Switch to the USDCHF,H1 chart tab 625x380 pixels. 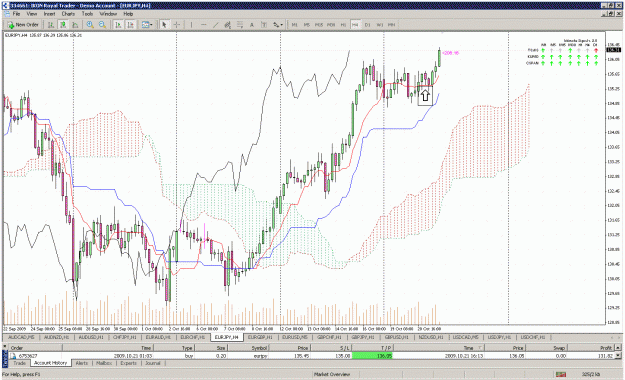(533, 337)
